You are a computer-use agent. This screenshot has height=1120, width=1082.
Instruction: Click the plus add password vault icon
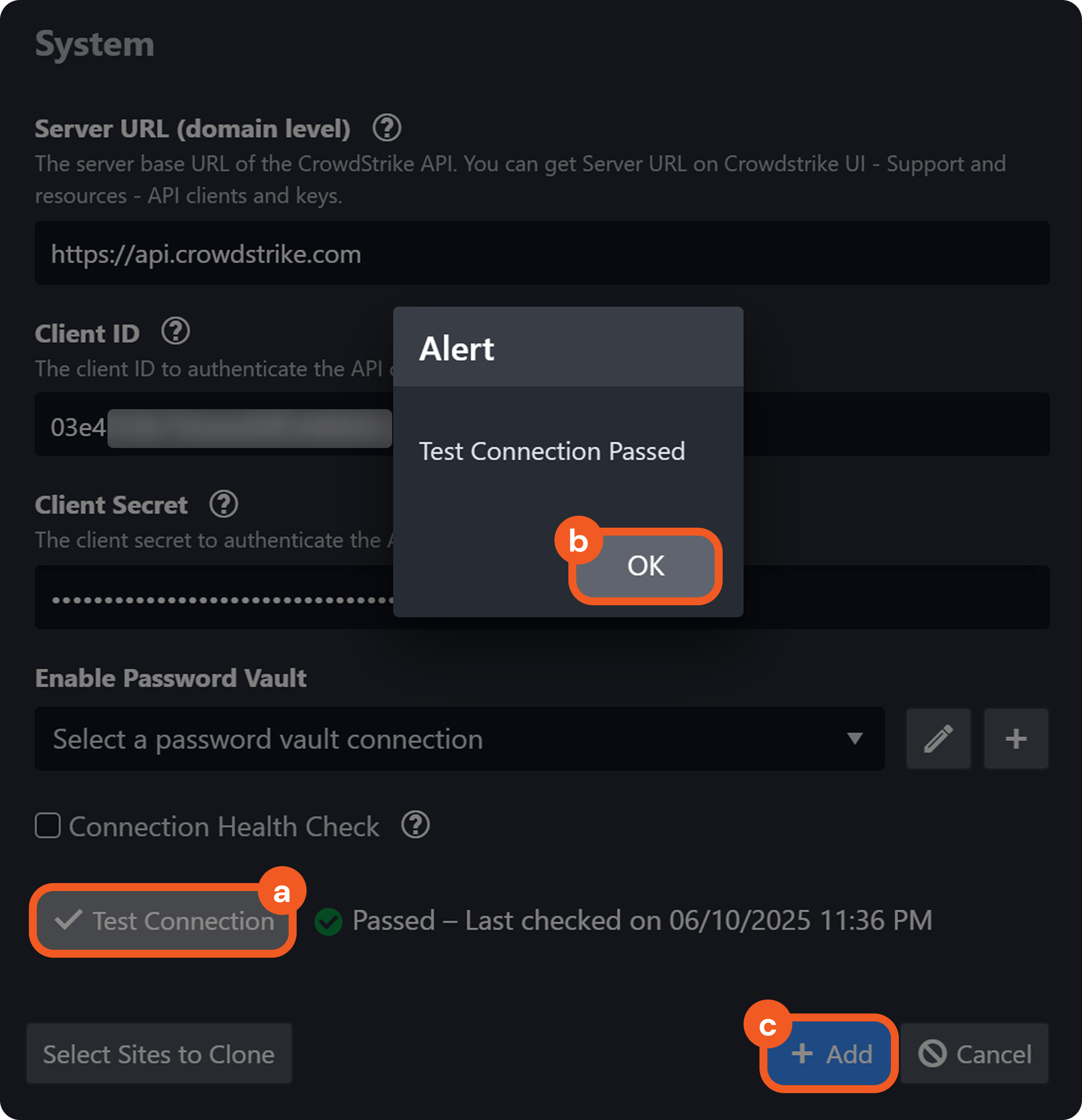[x=1016, y=739]
